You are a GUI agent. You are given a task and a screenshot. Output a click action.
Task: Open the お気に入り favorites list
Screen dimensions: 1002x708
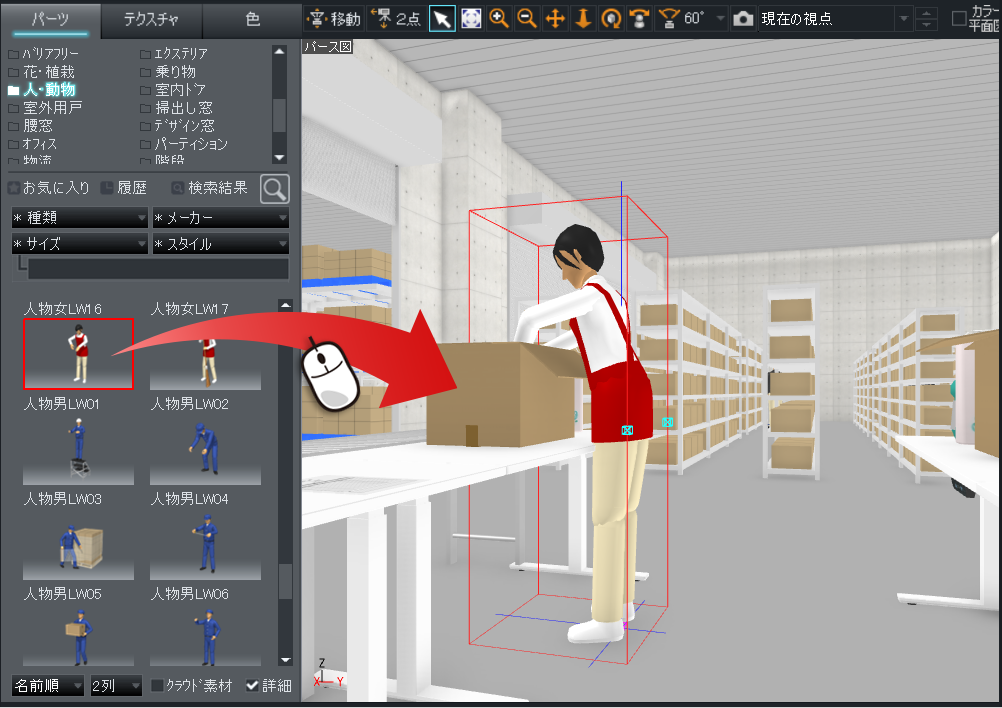[49, 187]
